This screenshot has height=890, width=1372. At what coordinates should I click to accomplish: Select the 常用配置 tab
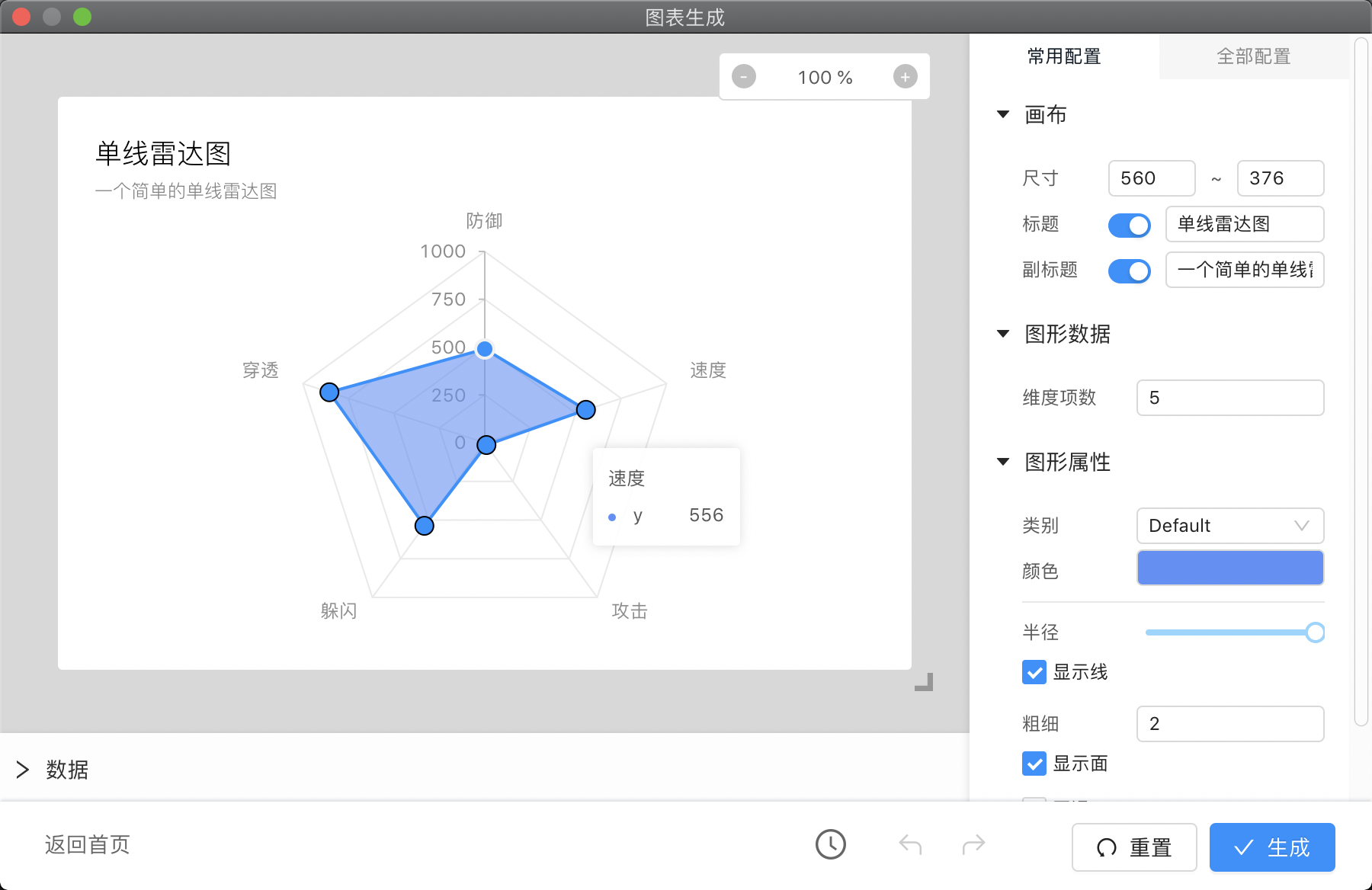pyautogui.click(x=1064, y=56)
